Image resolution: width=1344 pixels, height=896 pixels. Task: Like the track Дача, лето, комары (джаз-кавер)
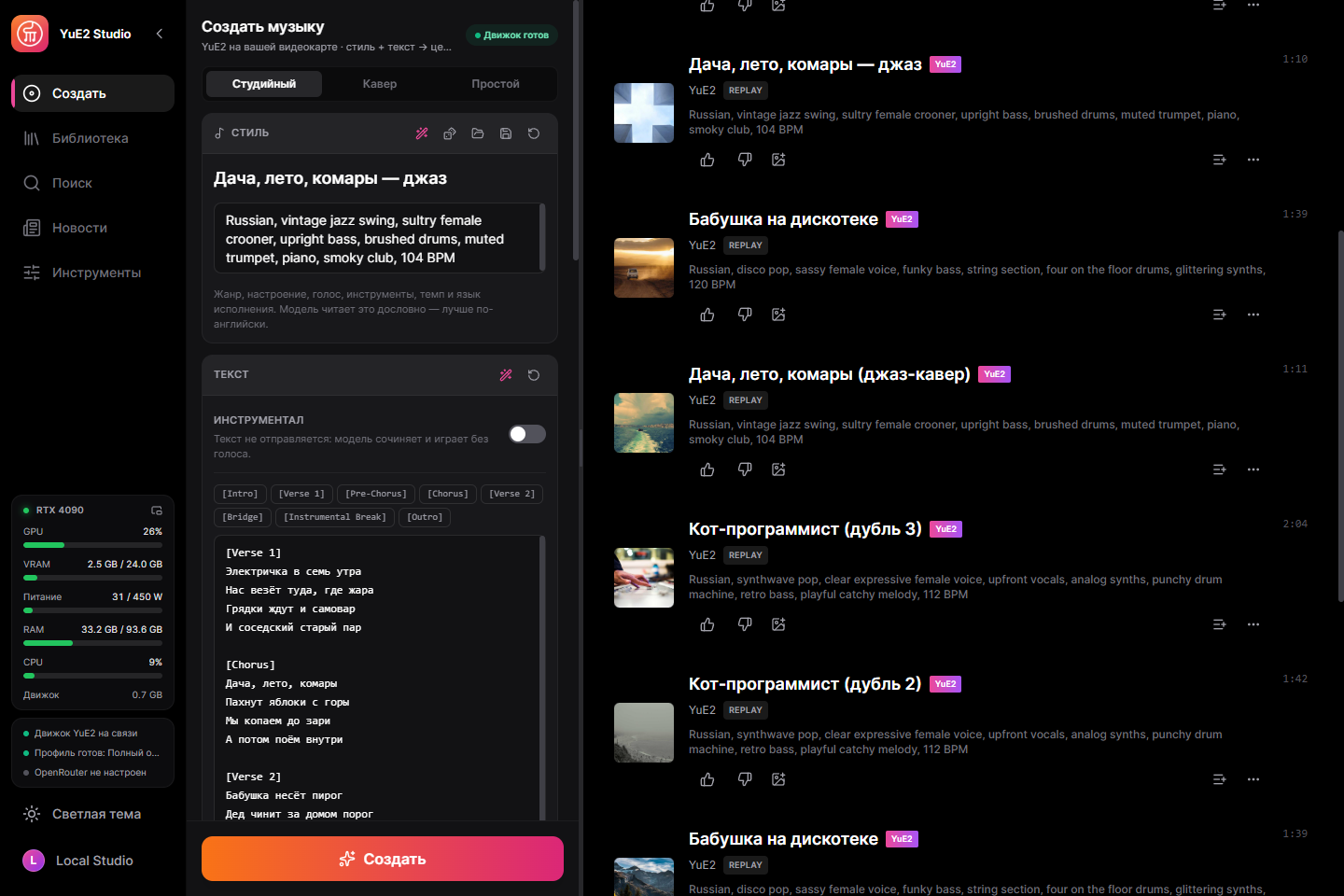pos(707,469)
